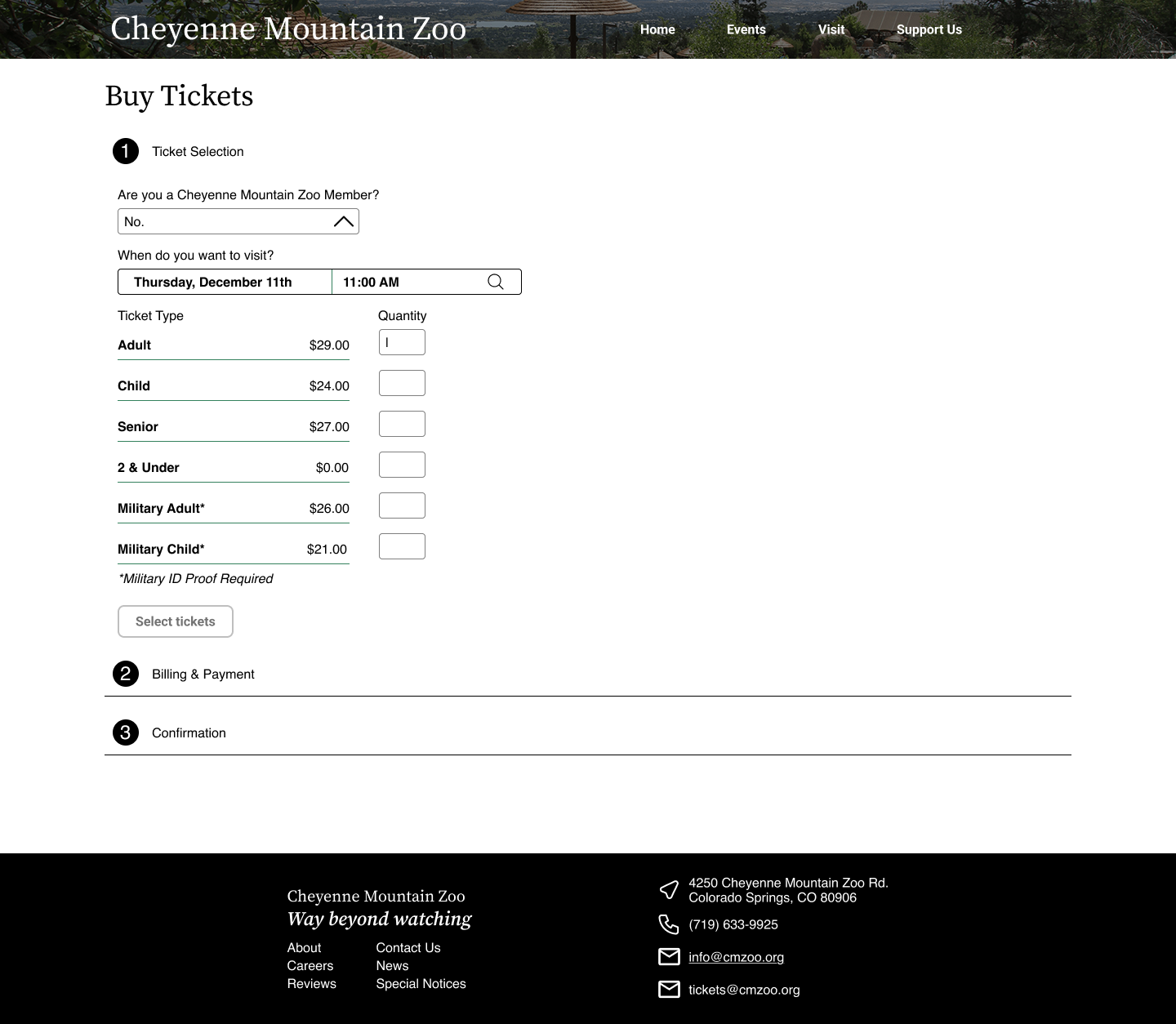Click the Cheyenne Mountain Zoo Member question label
The height and width of the screenshot is (1024, 1176).
tap(248, 194)
